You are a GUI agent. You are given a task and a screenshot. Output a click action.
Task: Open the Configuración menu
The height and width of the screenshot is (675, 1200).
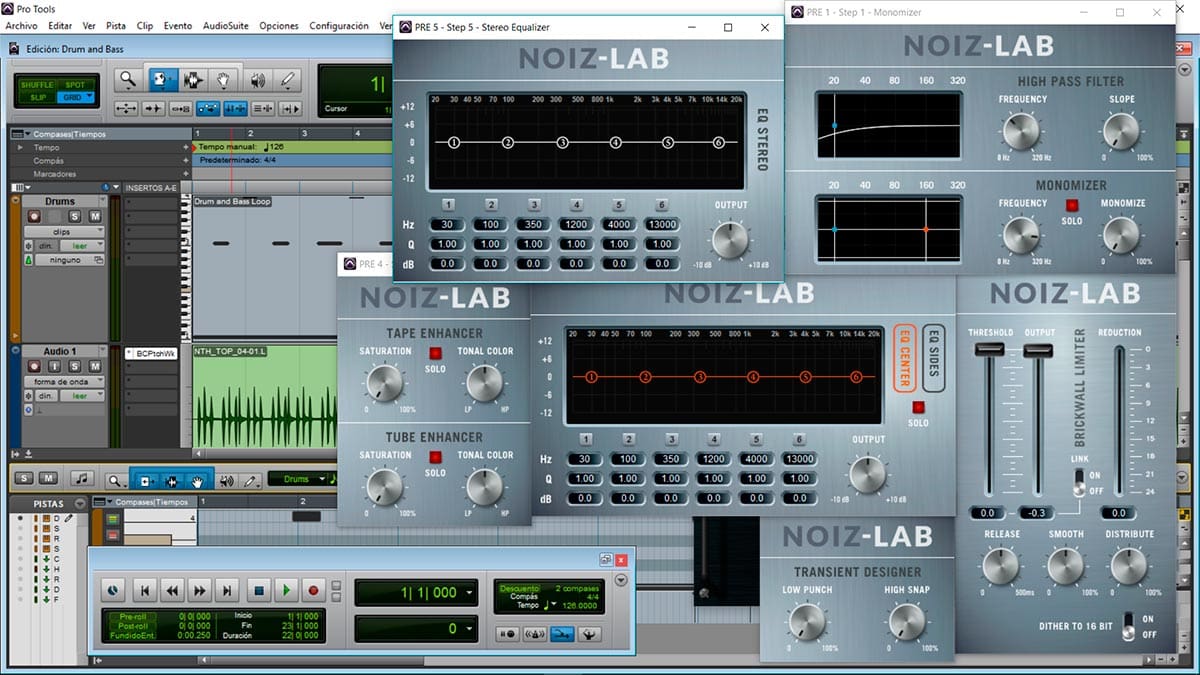[339, 25]
